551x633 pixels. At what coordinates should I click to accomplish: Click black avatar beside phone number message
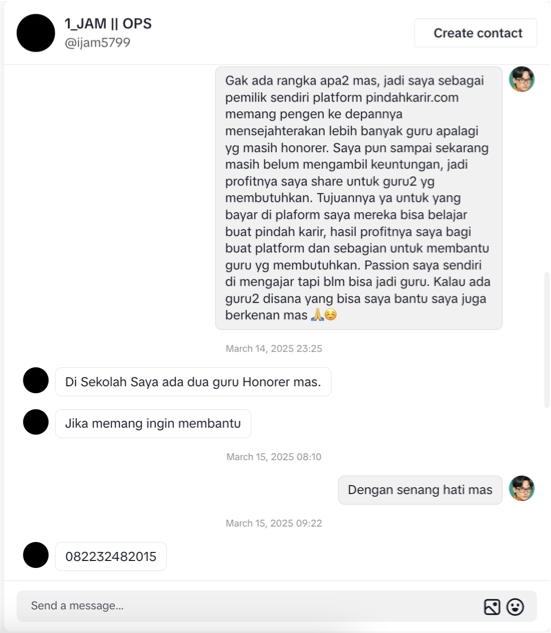point(36,555)
